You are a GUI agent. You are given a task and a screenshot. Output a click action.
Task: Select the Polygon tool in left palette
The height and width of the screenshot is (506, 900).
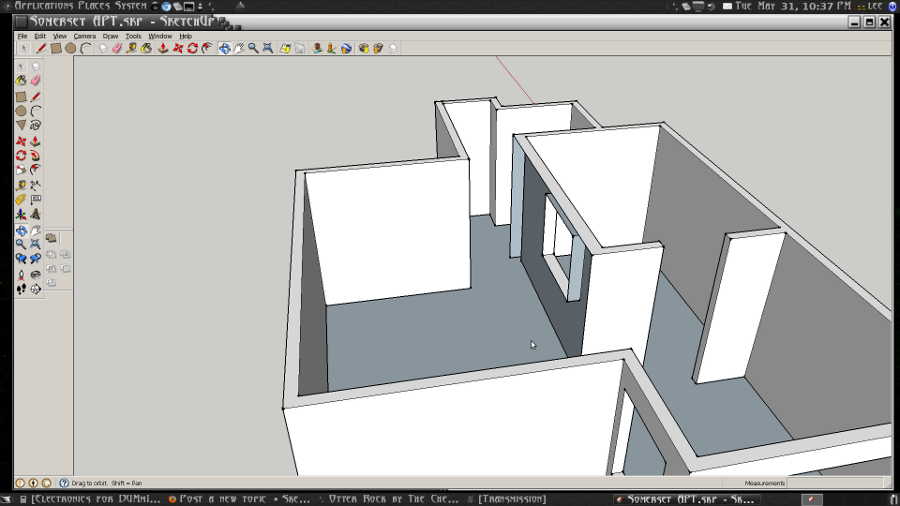point(20,126)
